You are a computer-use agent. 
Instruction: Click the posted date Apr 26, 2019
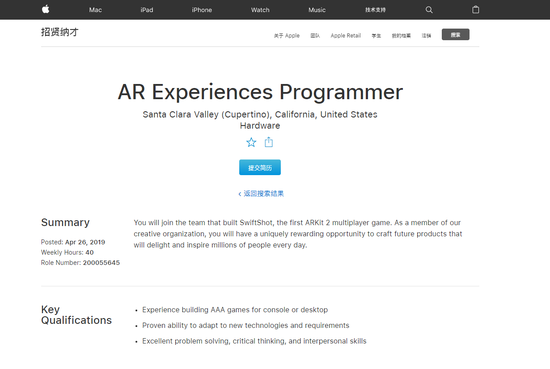(85, 242)
